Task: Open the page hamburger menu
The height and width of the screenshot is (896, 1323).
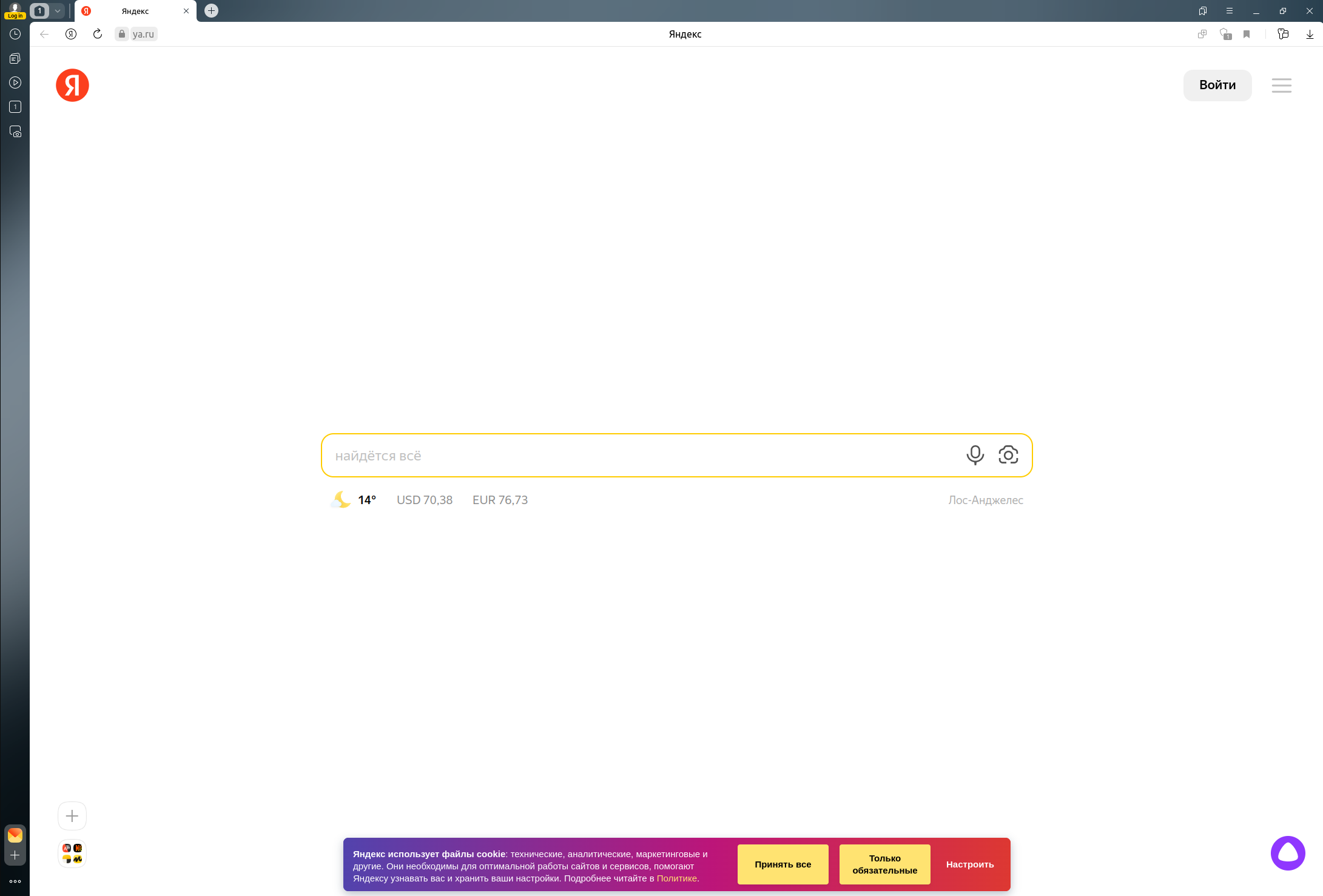Action: point(1281,86)
